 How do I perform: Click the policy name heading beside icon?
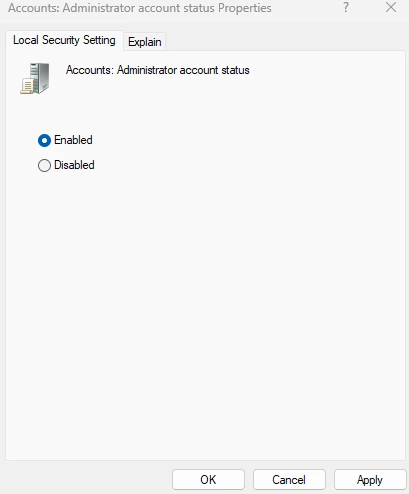coord(158,70)
